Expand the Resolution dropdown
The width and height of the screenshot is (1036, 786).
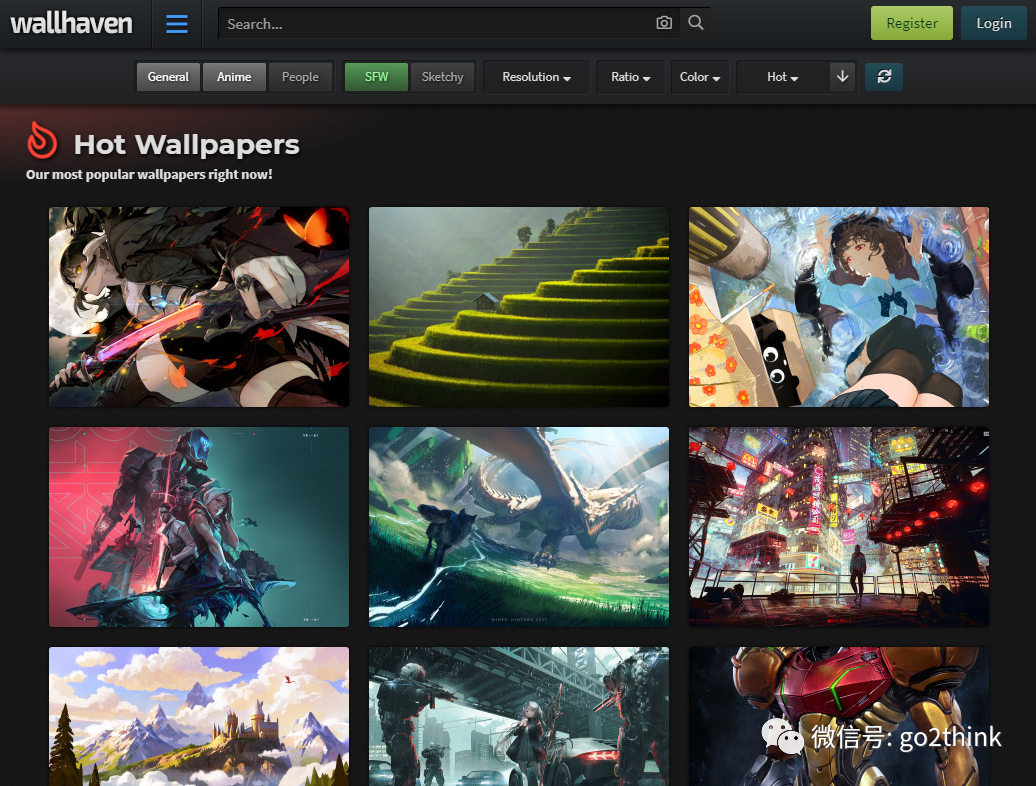click(536, 77)
